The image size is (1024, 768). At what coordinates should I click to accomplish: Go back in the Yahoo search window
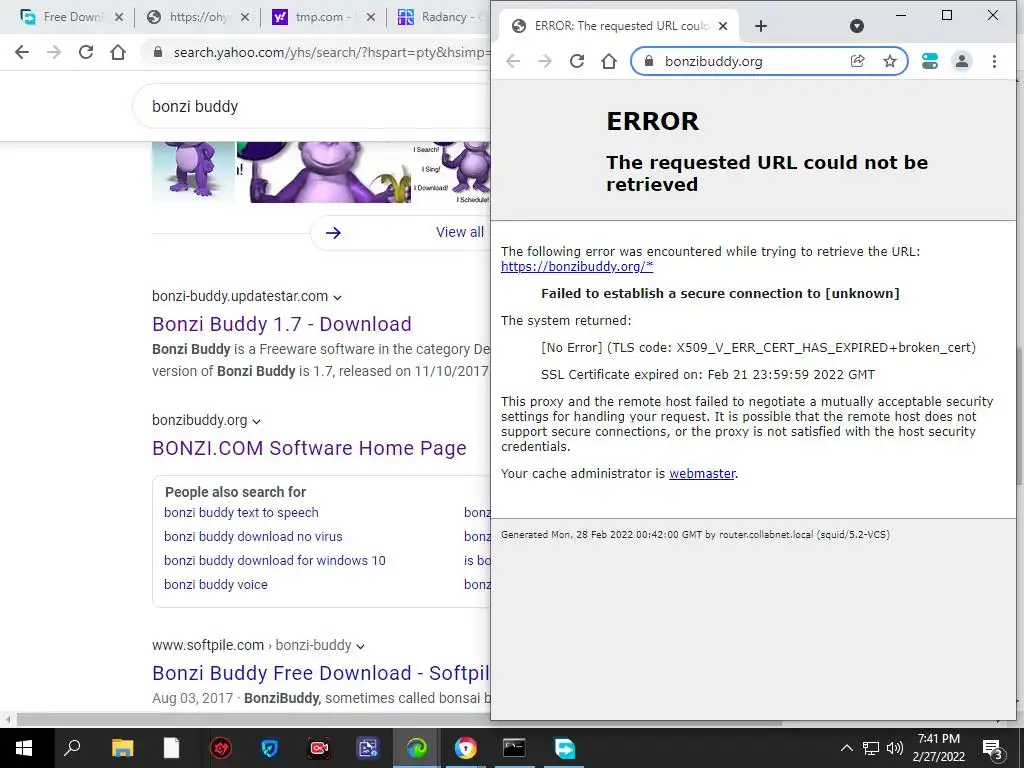pyautogui.click(x=22, y=52)
